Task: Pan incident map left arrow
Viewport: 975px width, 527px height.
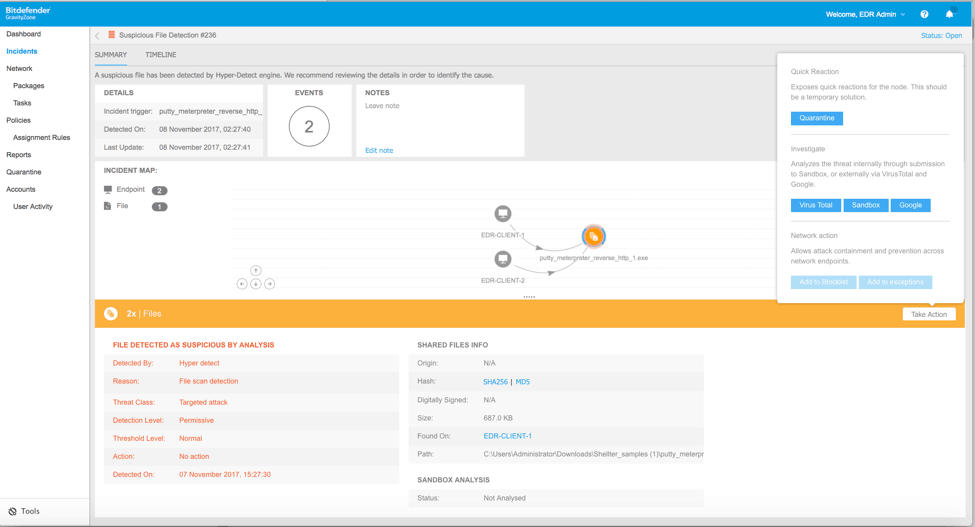Action: 242,284
